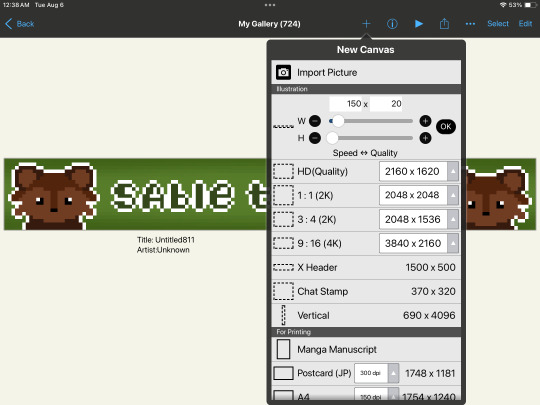Click the X Header dashed banner icon
540x405 pixels.
pos(283,267)
